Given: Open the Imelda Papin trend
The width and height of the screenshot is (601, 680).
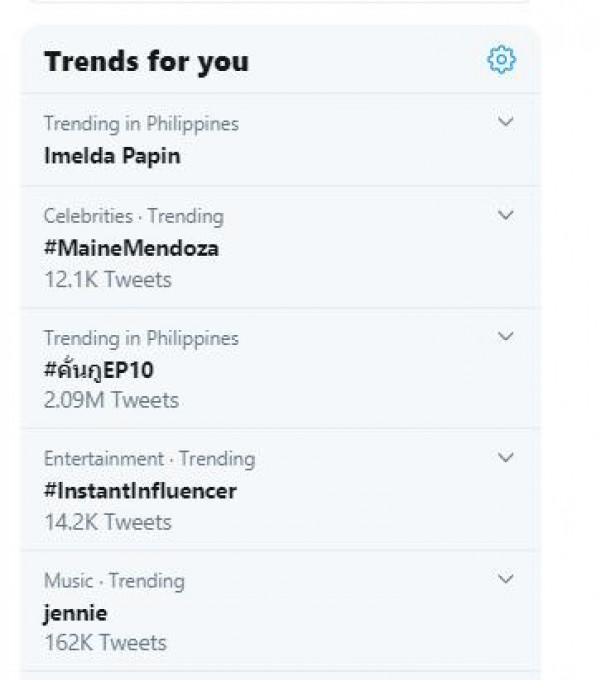Looking at the screenshot, I should click(112, 156).
